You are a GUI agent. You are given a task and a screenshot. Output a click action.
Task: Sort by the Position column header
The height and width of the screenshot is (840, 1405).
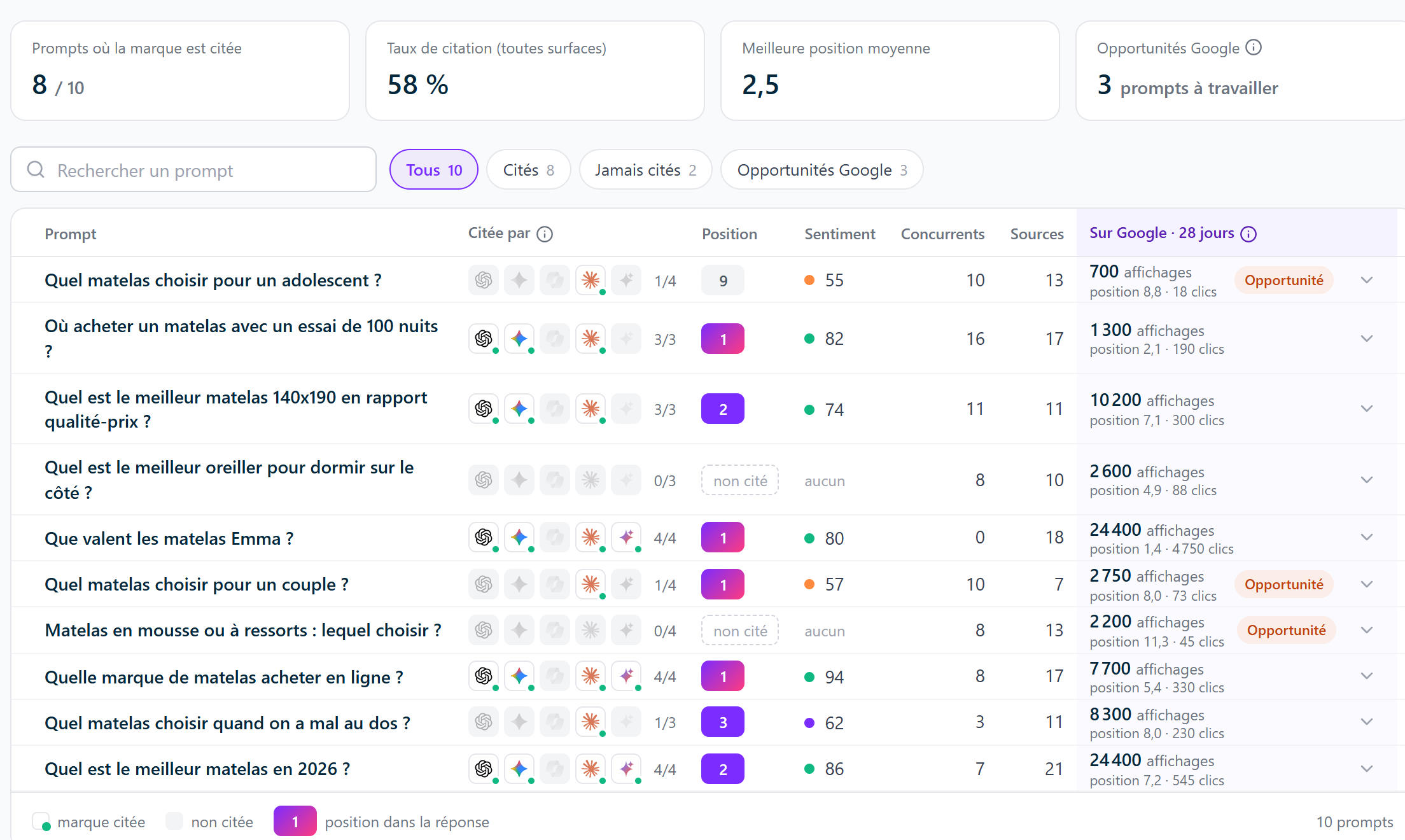(729, 234)
